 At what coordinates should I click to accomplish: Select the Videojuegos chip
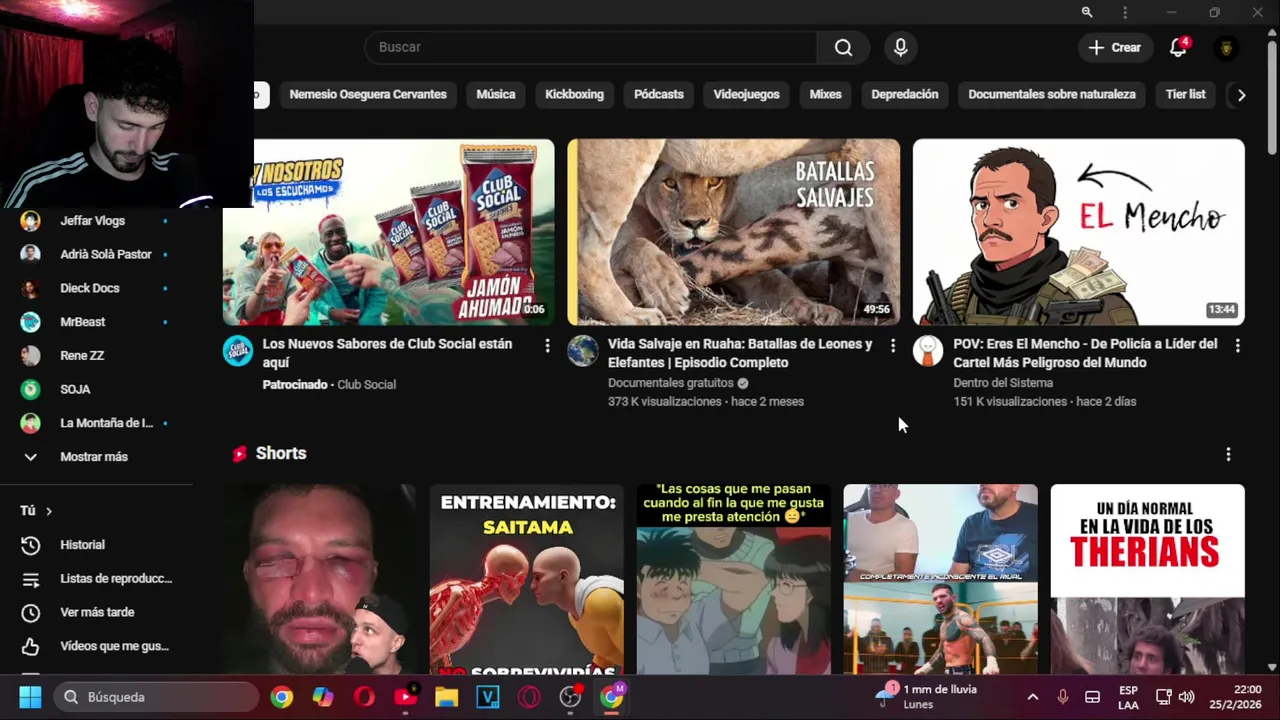pyautogui.click(x=746, y=94)
